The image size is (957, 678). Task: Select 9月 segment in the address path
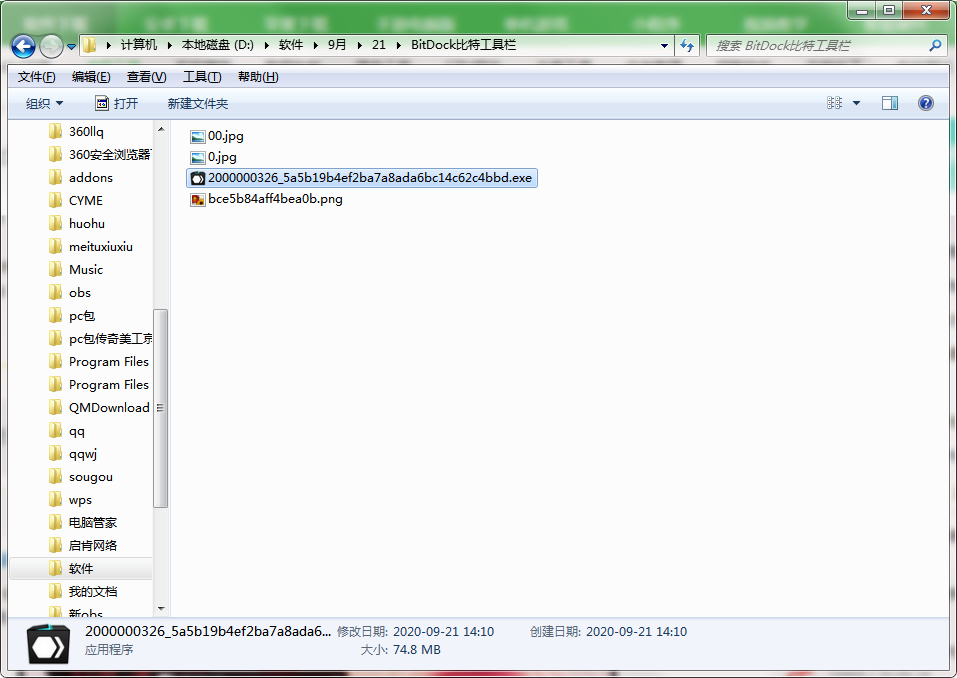337,45
